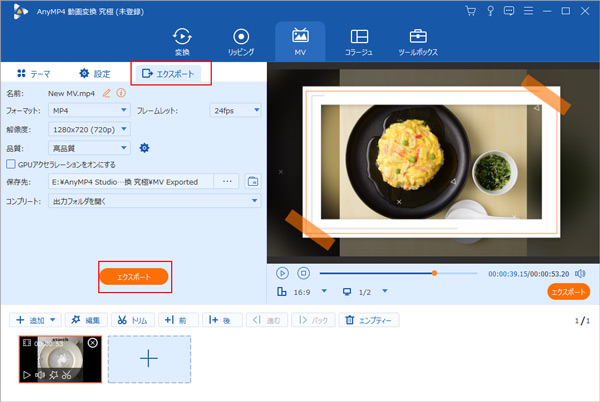
Task: Open the コンプリート completion action dropdown
Action: pyautogui.click(x=155, y=201)
